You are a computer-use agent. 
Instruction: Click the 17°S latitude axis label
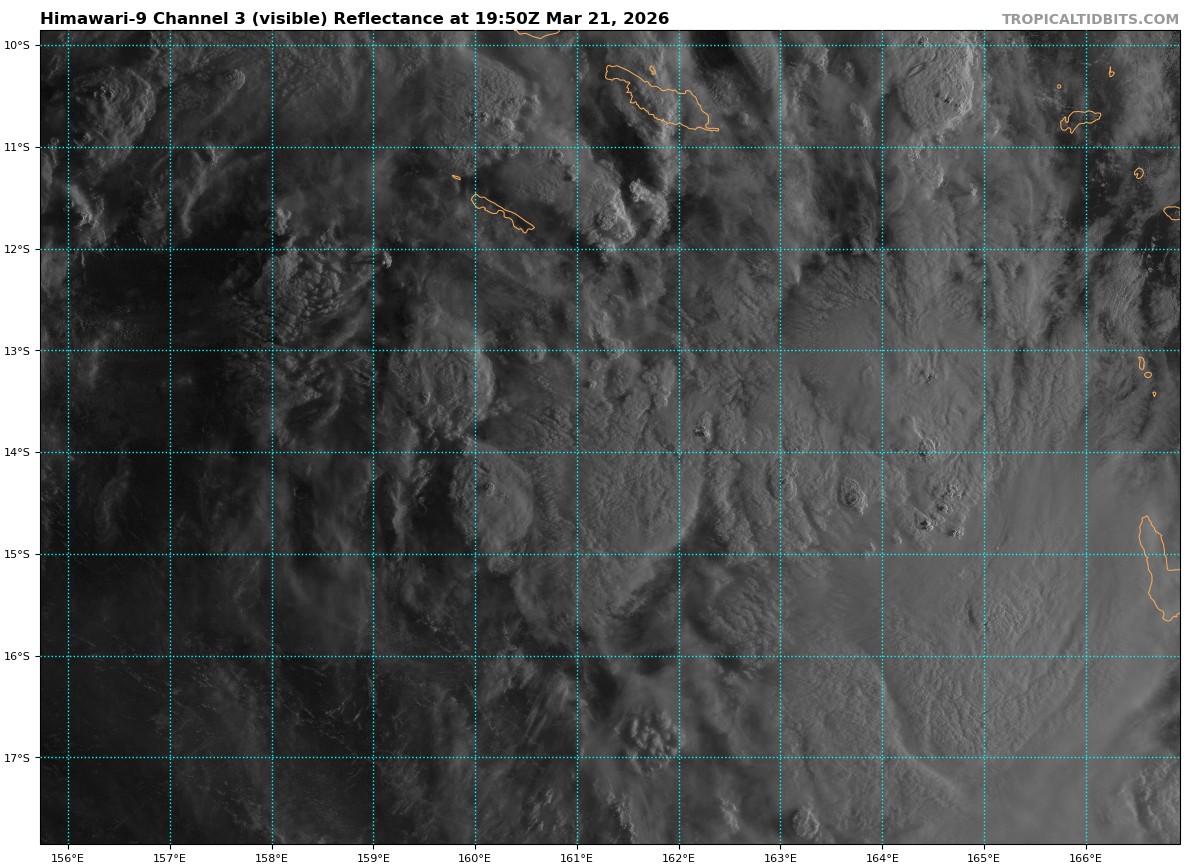16,758
